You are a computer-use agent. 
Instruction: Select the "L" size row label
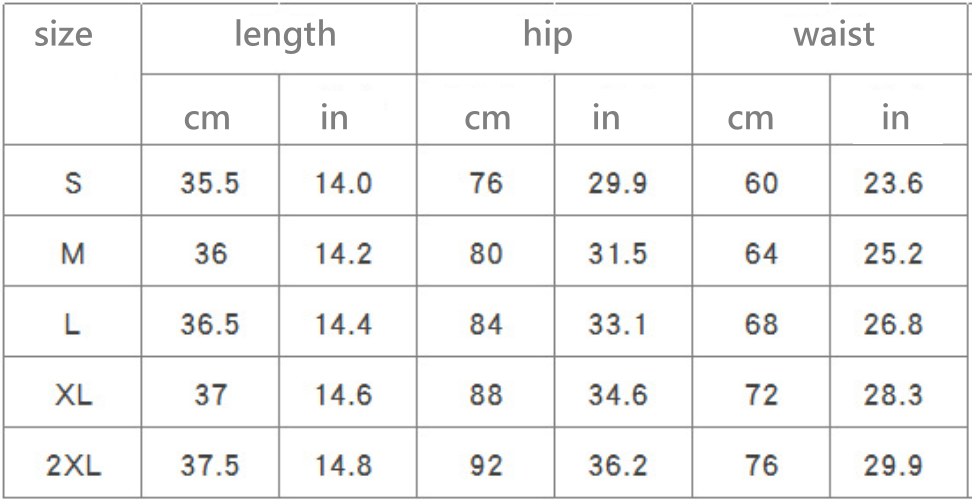click(73, 325)
